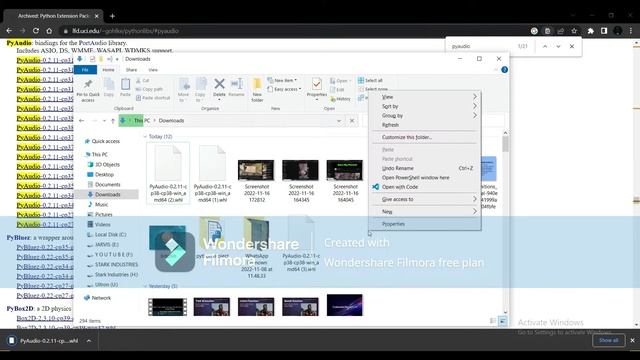Click the Copy ribbon icon
Screen dimensions: 640x360
[x=109, y=87]
